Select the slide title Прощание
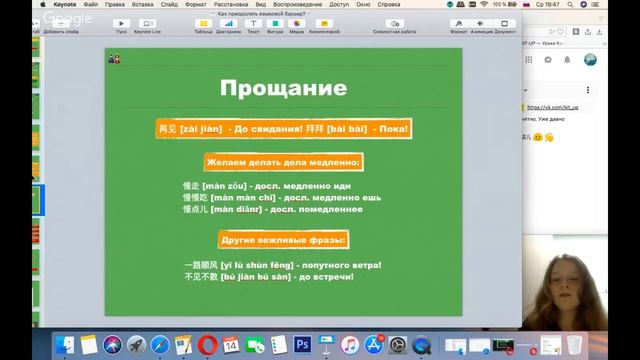640x360 pixels. coord(284,88)
